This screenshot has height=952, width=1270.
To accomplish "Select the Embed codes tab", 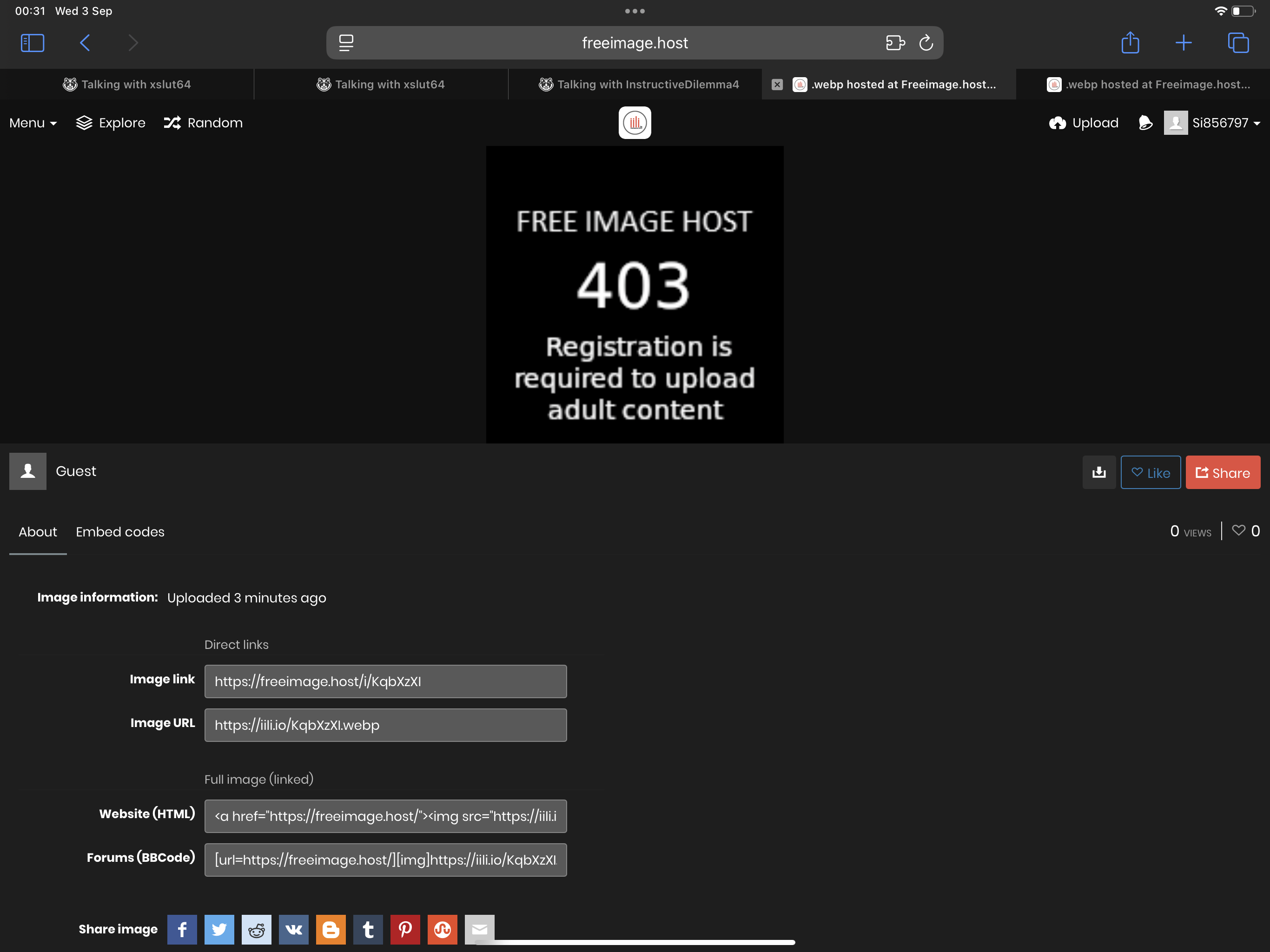I will [x=120, y=532].
